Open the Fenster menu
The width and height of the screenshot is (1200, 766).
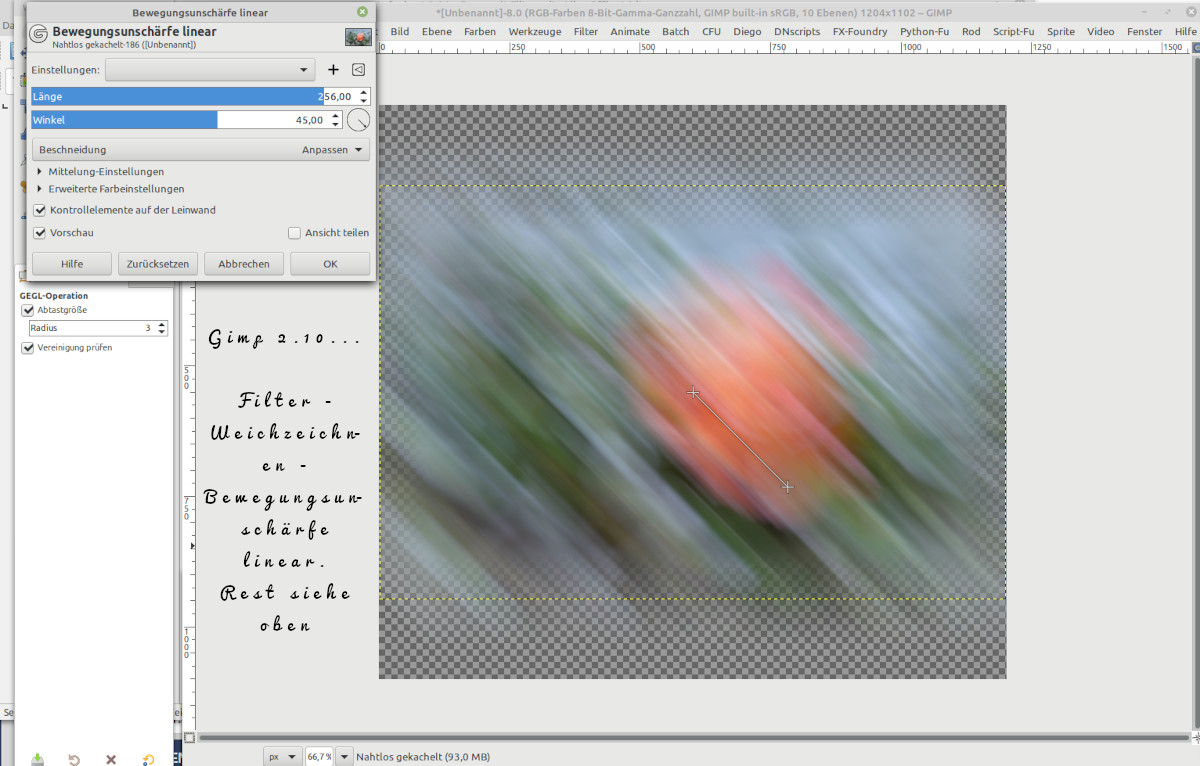point(1145,31)
